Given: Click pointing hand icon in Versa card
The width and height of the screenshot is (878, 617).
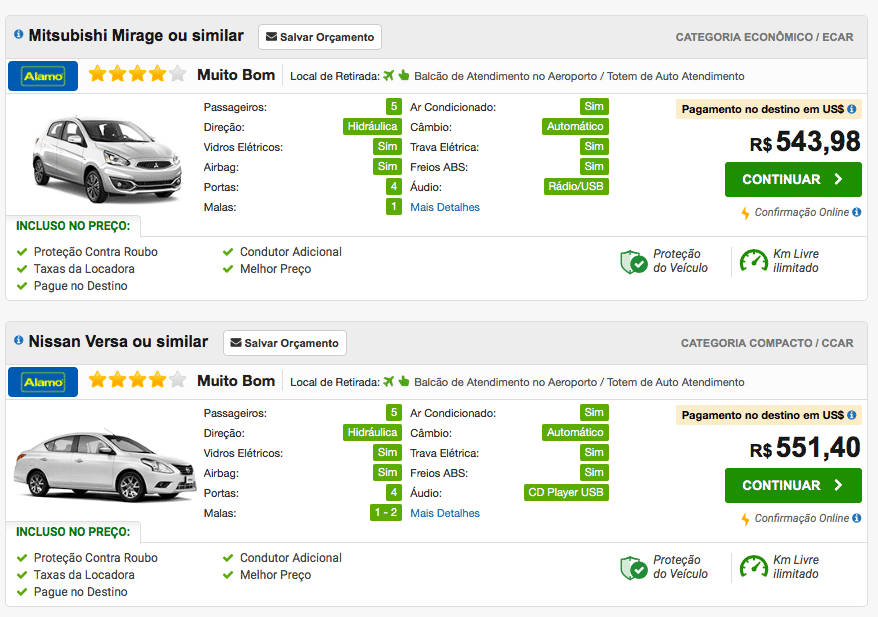Looking at the screenshot, I should pos(404,381).
